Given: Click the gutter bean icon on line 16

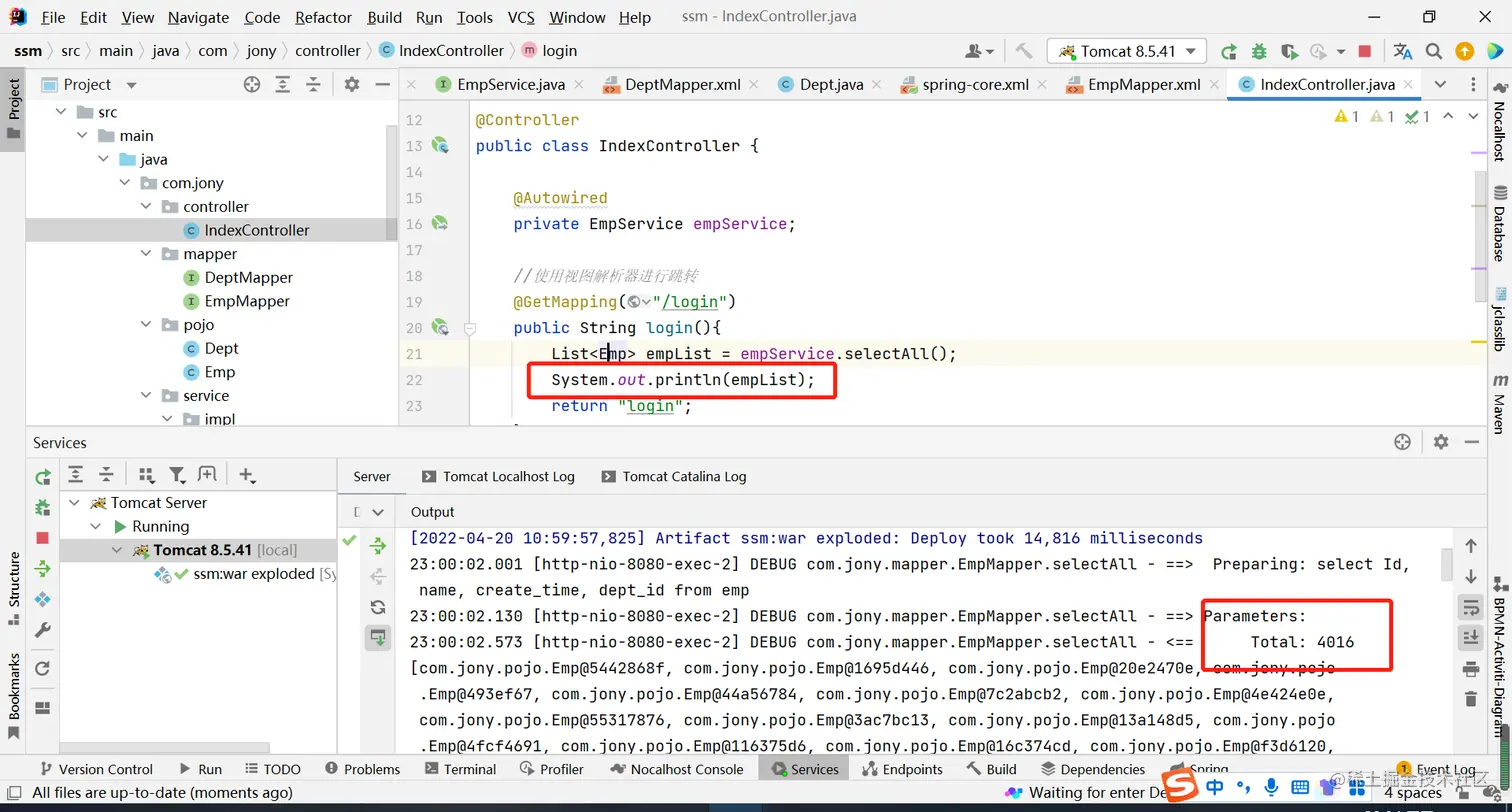Looking at the screenshot, I should (x=440, y=224).
